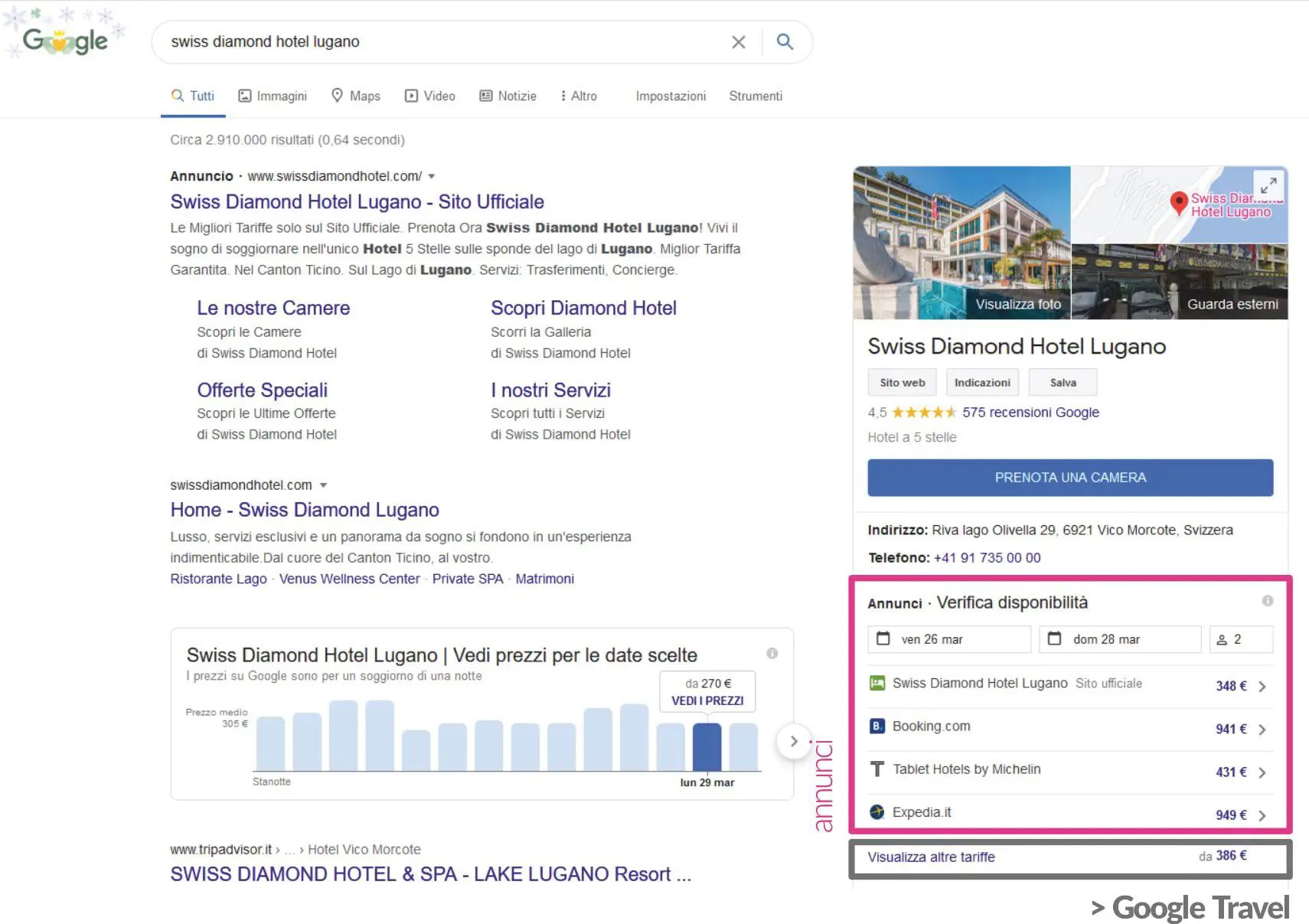Click the Salva button in the hotel panel
The height and width of the screenshot is (924, 1309).
tap(1062, 383)
